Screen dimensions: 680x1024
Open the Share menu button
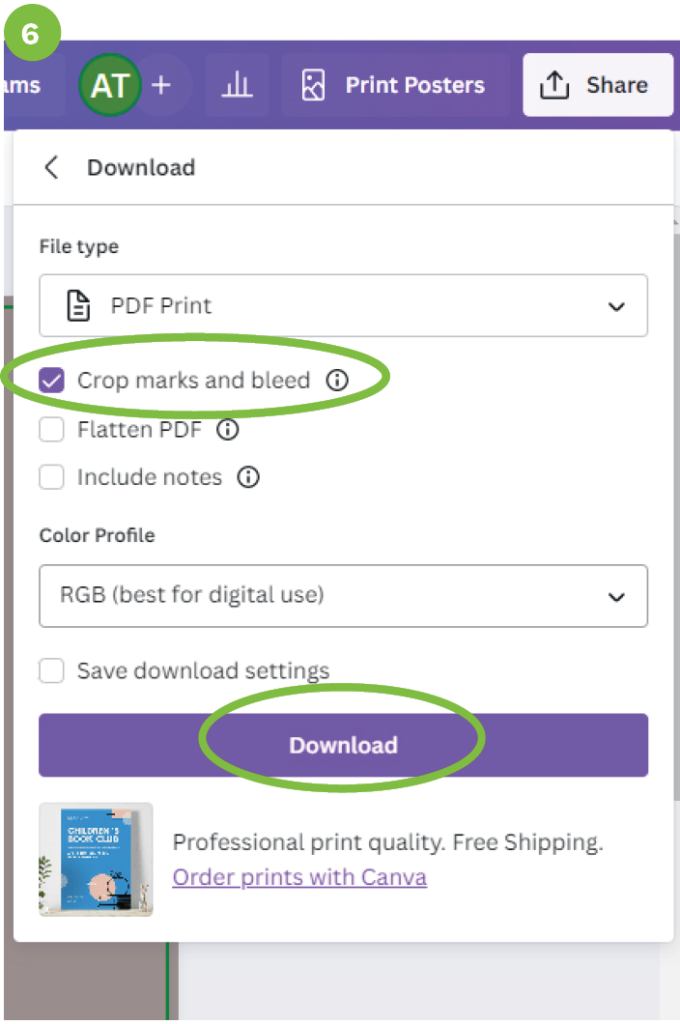(x=596, y=86)
